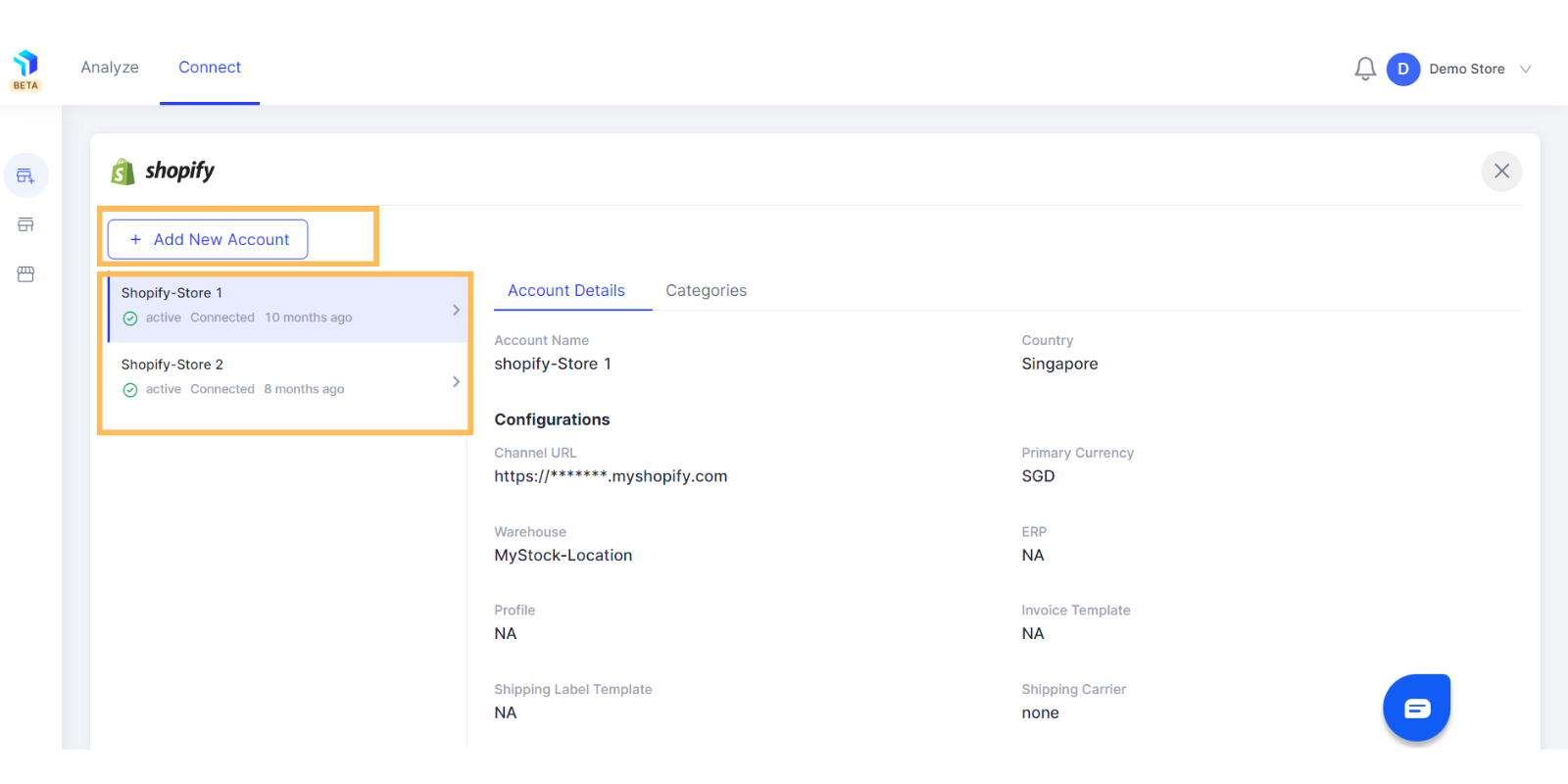Click the '8 months ago' text
Viewport: 1568px width, 784px height.
(x=304, y=389)
